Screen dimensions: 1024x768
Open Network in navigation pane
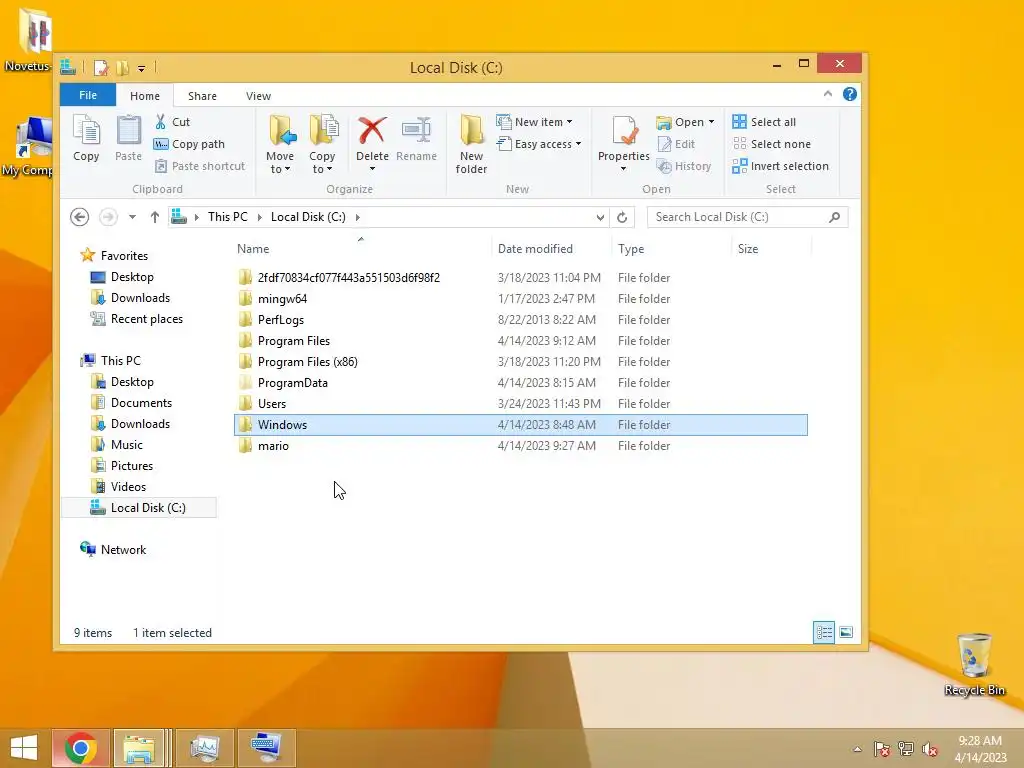[x=113, y=550]
